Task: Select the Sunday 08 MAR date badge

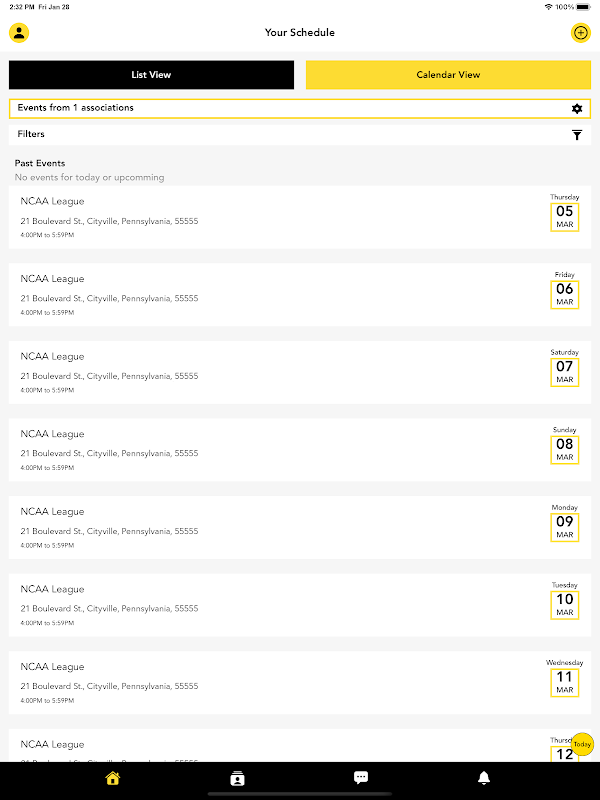Action: [565, 450]
